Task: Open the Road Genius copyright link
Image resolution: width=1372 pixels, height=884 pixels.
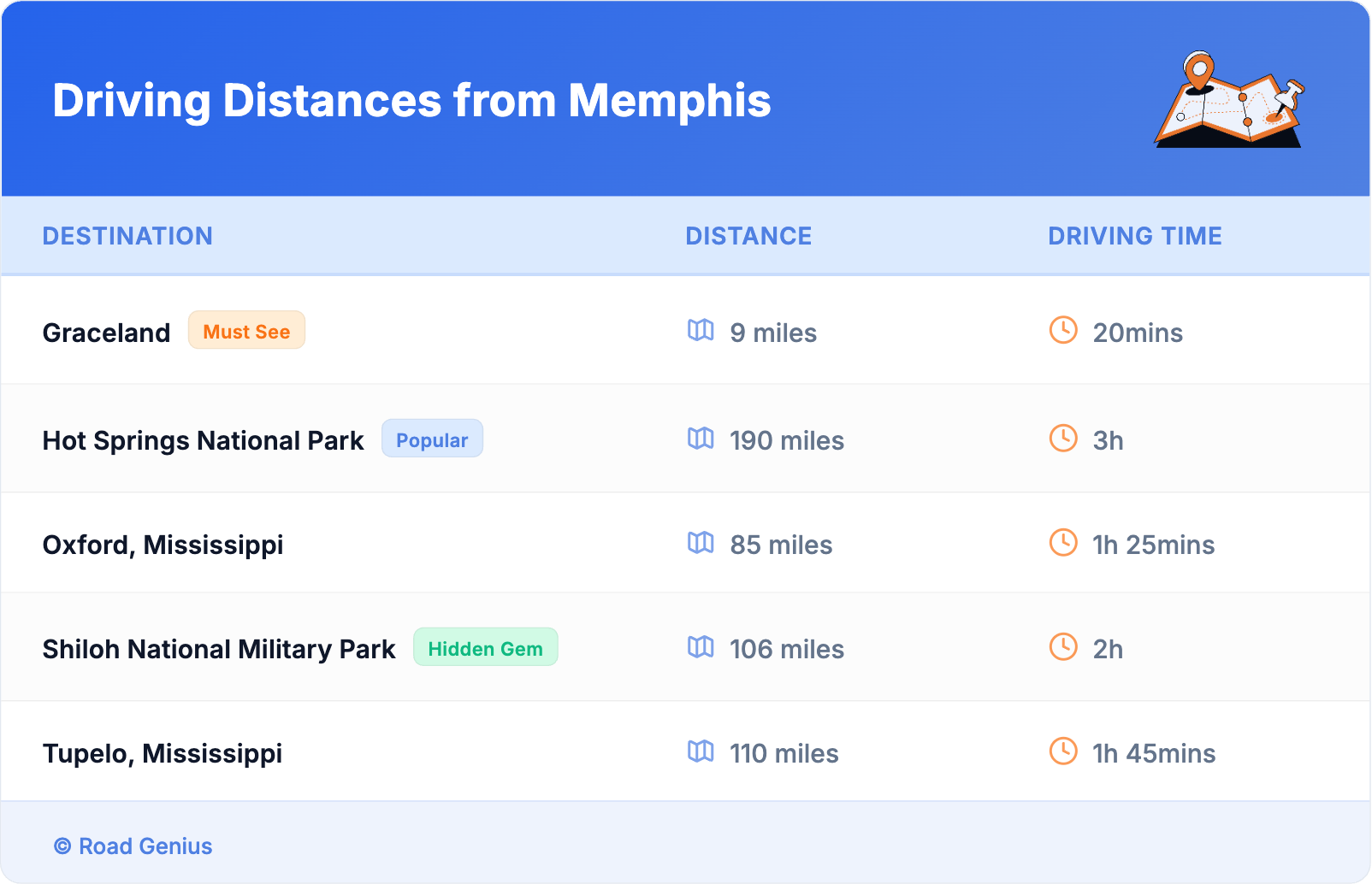Action: click(x=133, y=846)
